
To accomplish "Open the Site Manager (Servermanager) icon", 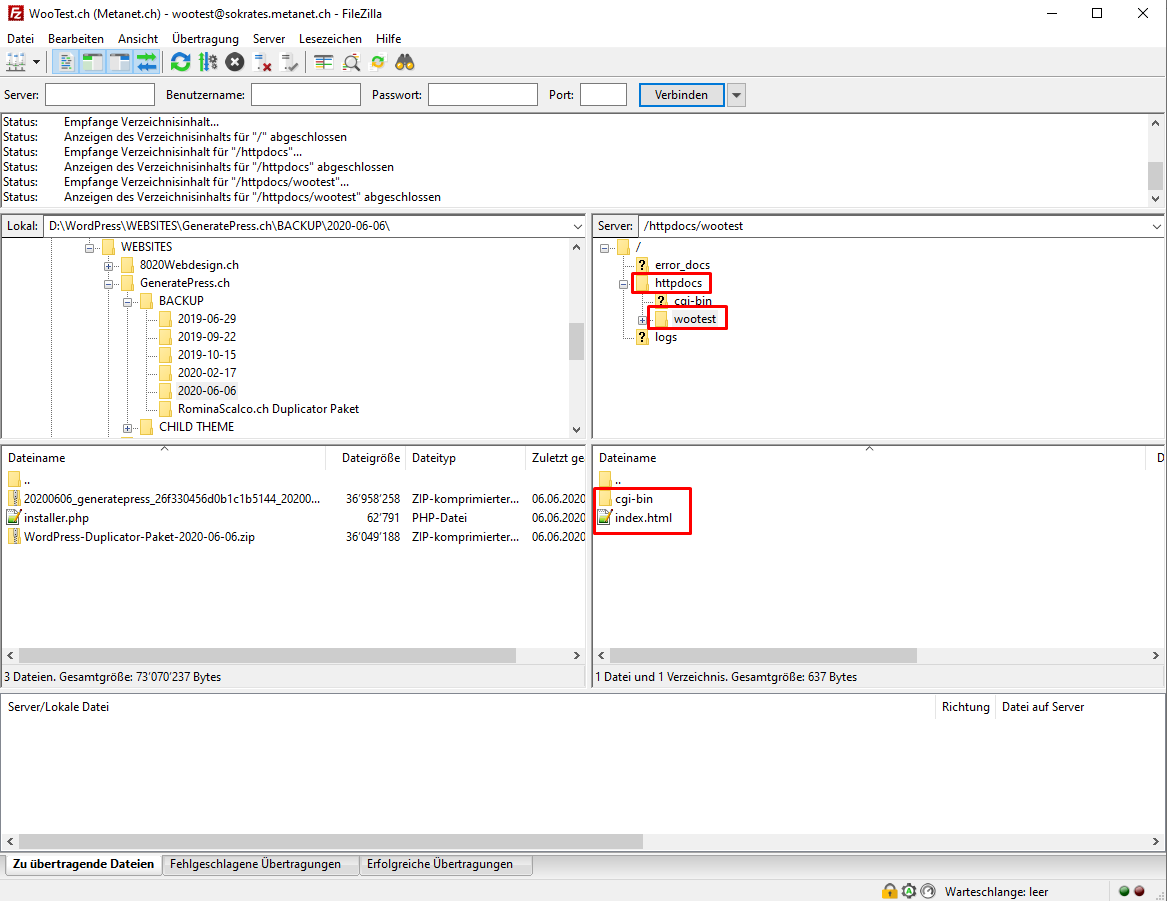I will (x=16, y=62).
